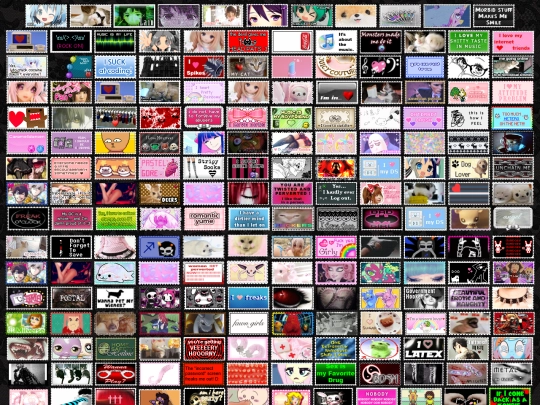
Task: Open the "Morbid Stuff Makes Me Smile" stamp
Action: coord(494,16)
